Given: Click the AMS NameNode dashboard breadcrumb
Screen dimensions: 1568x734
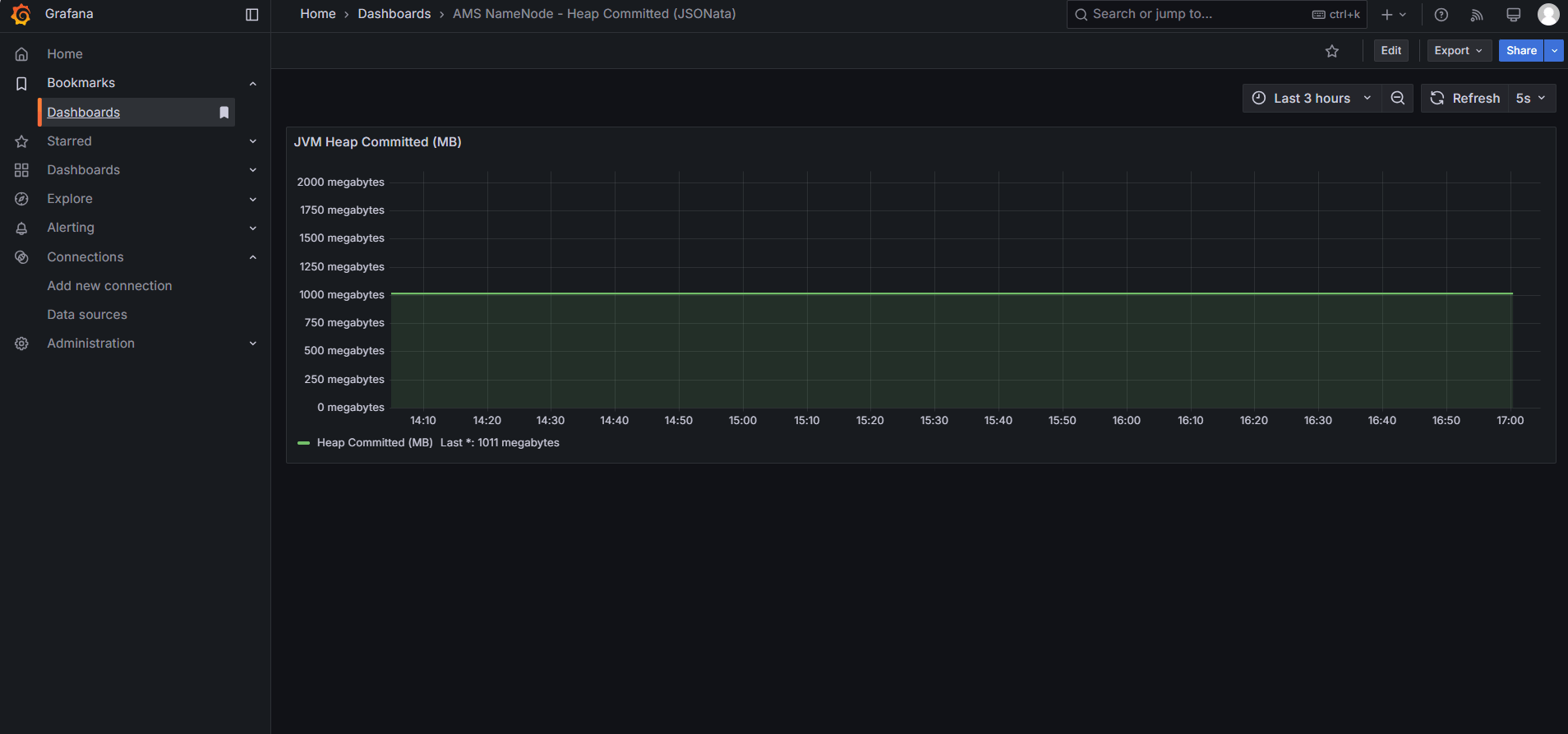Looking at the screenshot, I should [x=594, y=14].
